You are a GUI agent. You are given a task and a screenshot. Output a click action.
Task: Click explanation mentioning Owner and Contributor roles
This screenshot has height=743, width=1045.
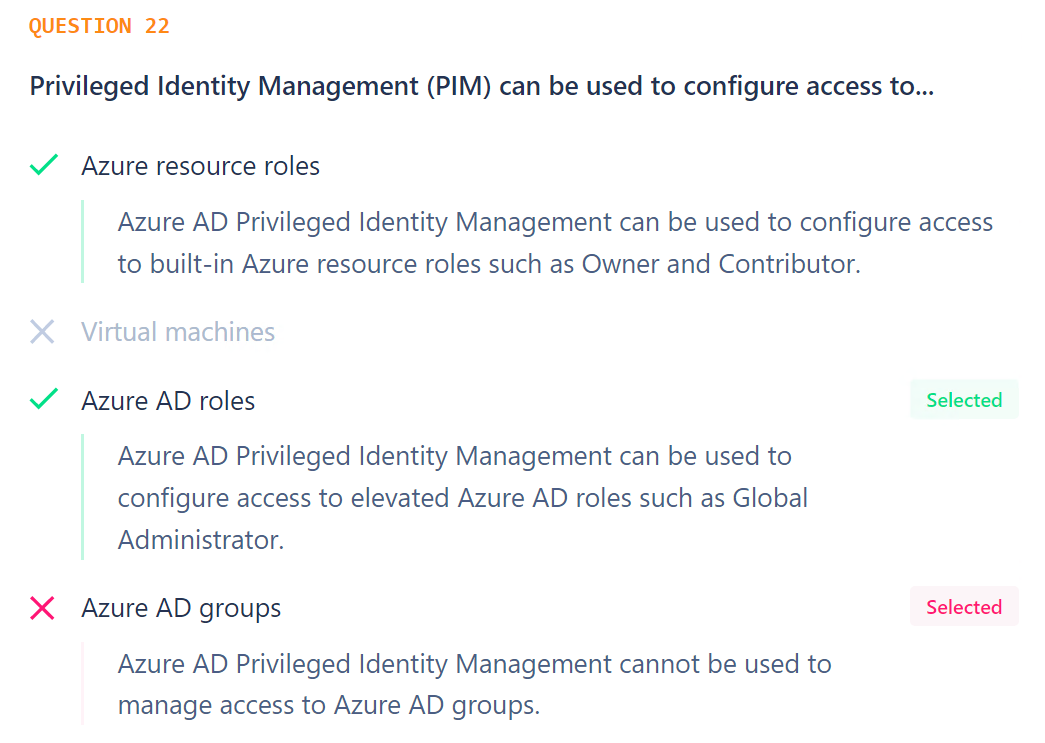555,243
